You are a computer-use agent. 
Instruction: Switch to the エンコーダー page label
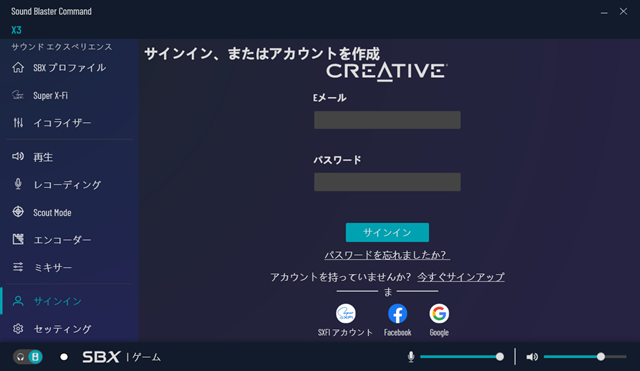62,240
